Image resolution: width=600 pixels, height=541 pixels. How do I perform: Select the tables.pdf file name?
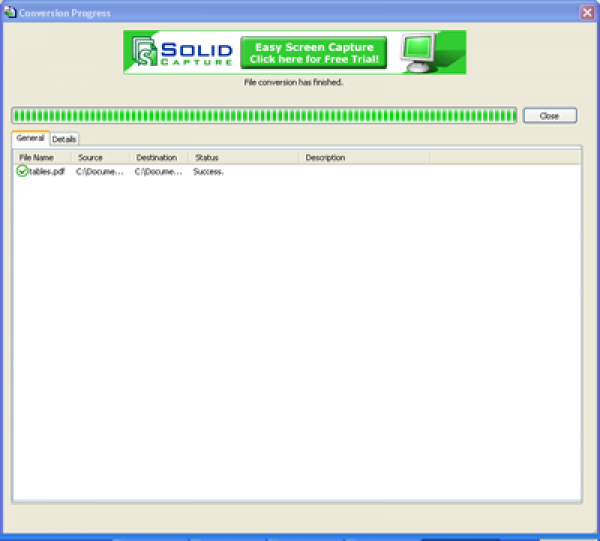(x=47, y=171)
